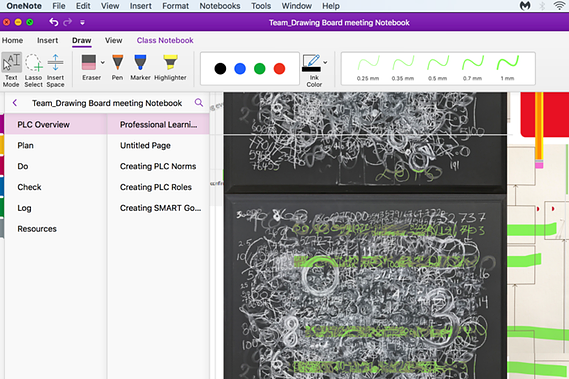This screenshot has height=379, width=569.
Task: Open the Notebooks menu in menu bar
Action: click(x=220, y=6)
